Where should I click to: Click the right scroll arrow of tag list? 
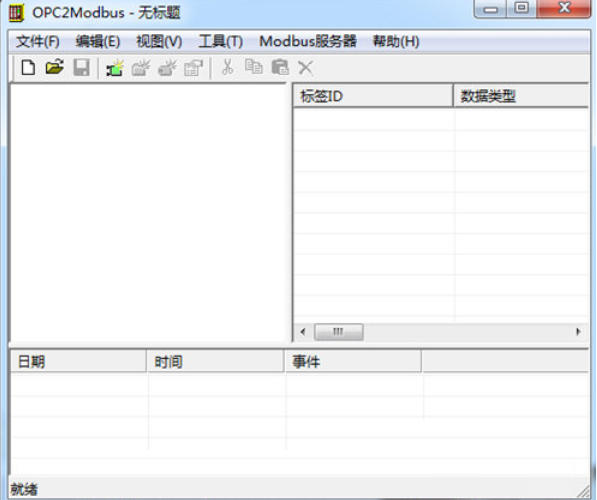(578, 332)
